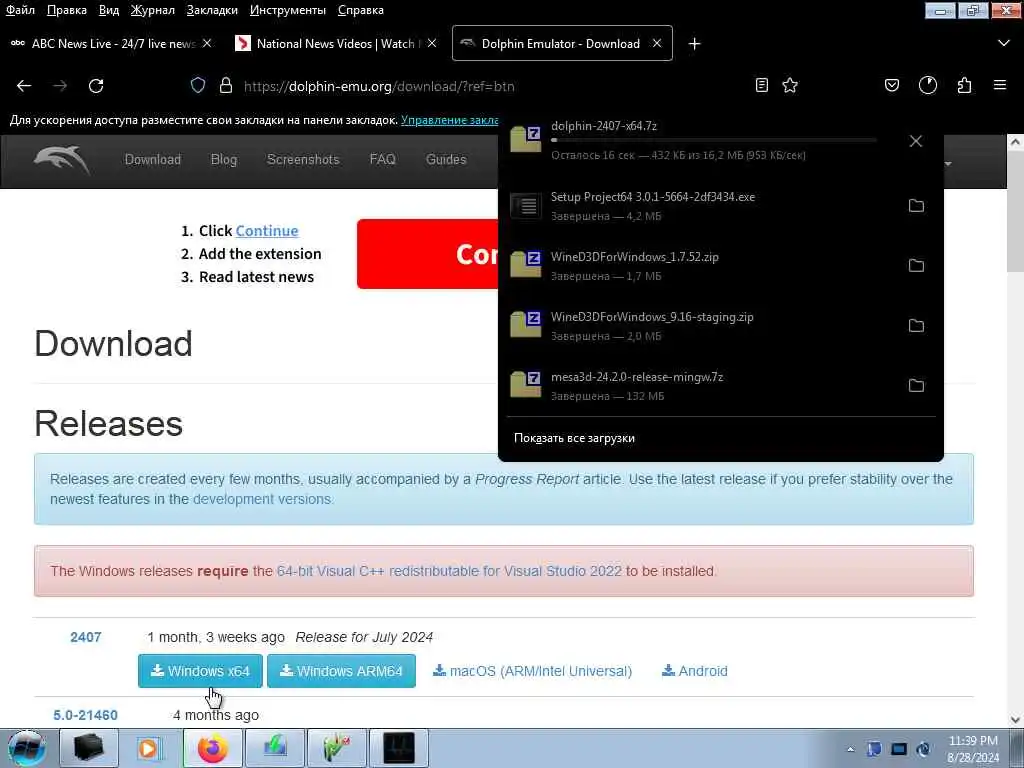Image resolution: width=1024 pixels, height=768 pixels.
Task: Download the Windows x64 build of 2407
Action: 200,671
